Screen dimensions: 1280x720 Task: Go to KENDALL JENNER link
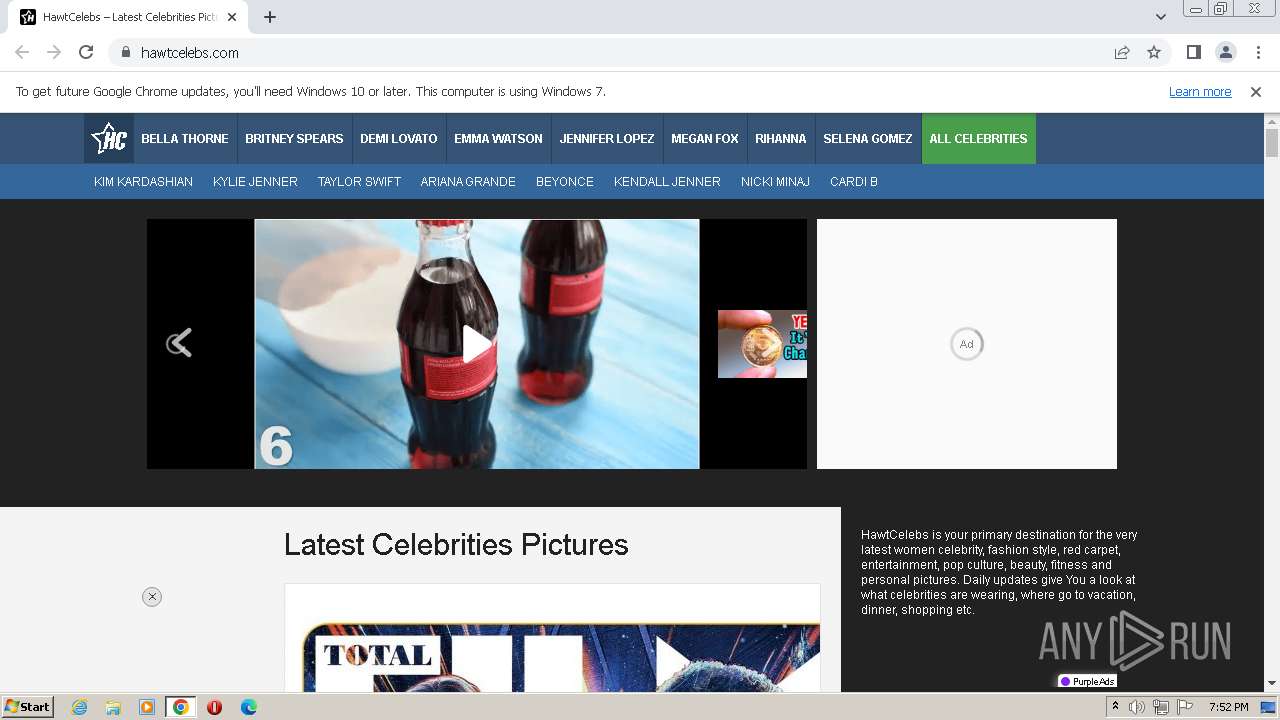tap(667, 181)
